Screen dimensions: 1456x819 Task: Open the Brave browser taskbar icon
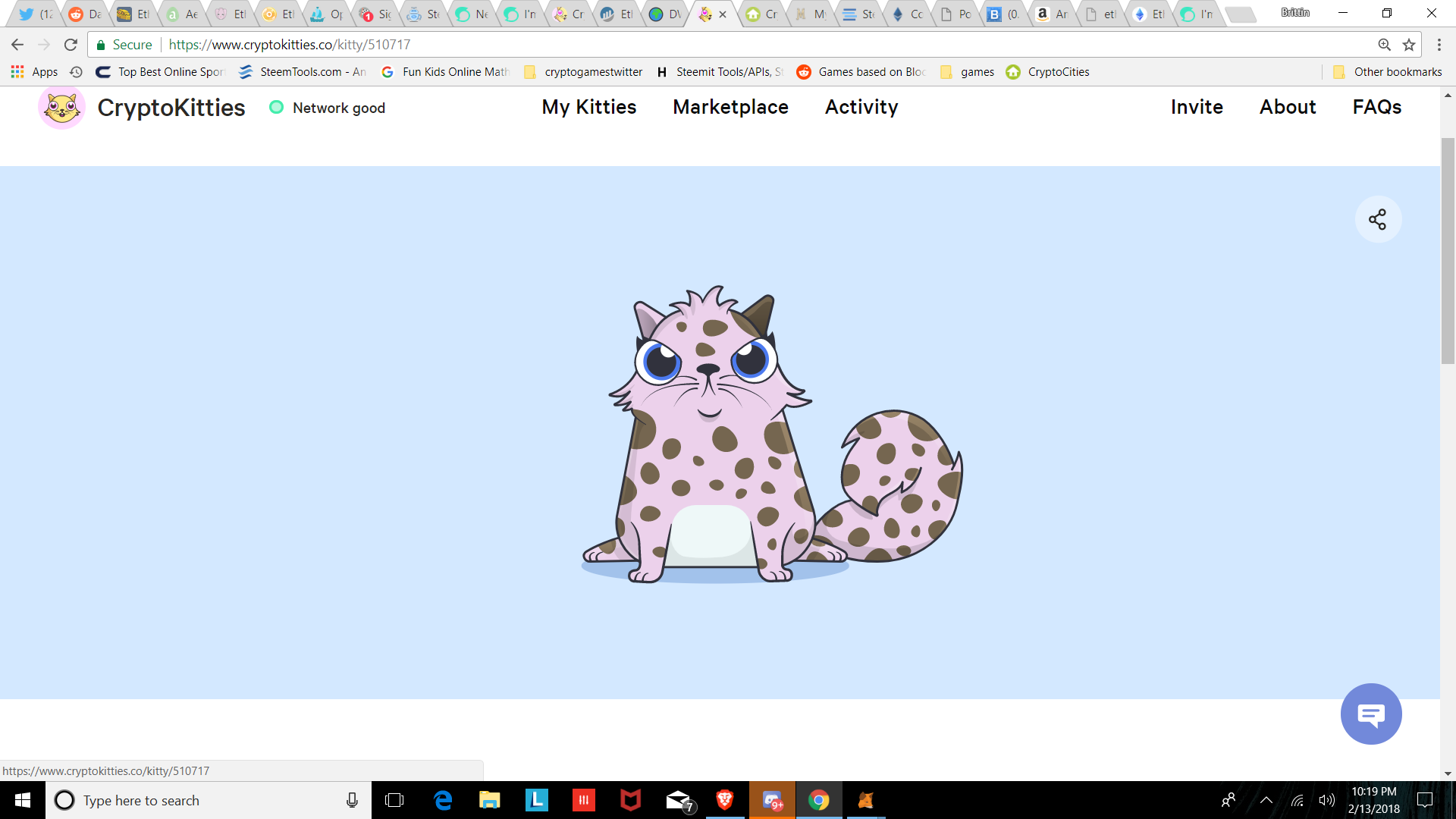coord(725,800)
